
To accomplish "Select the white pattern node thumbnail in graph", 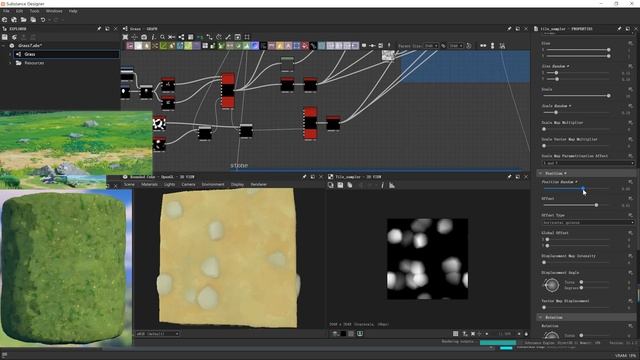I will pyautogui.click(x=159, y=123).
